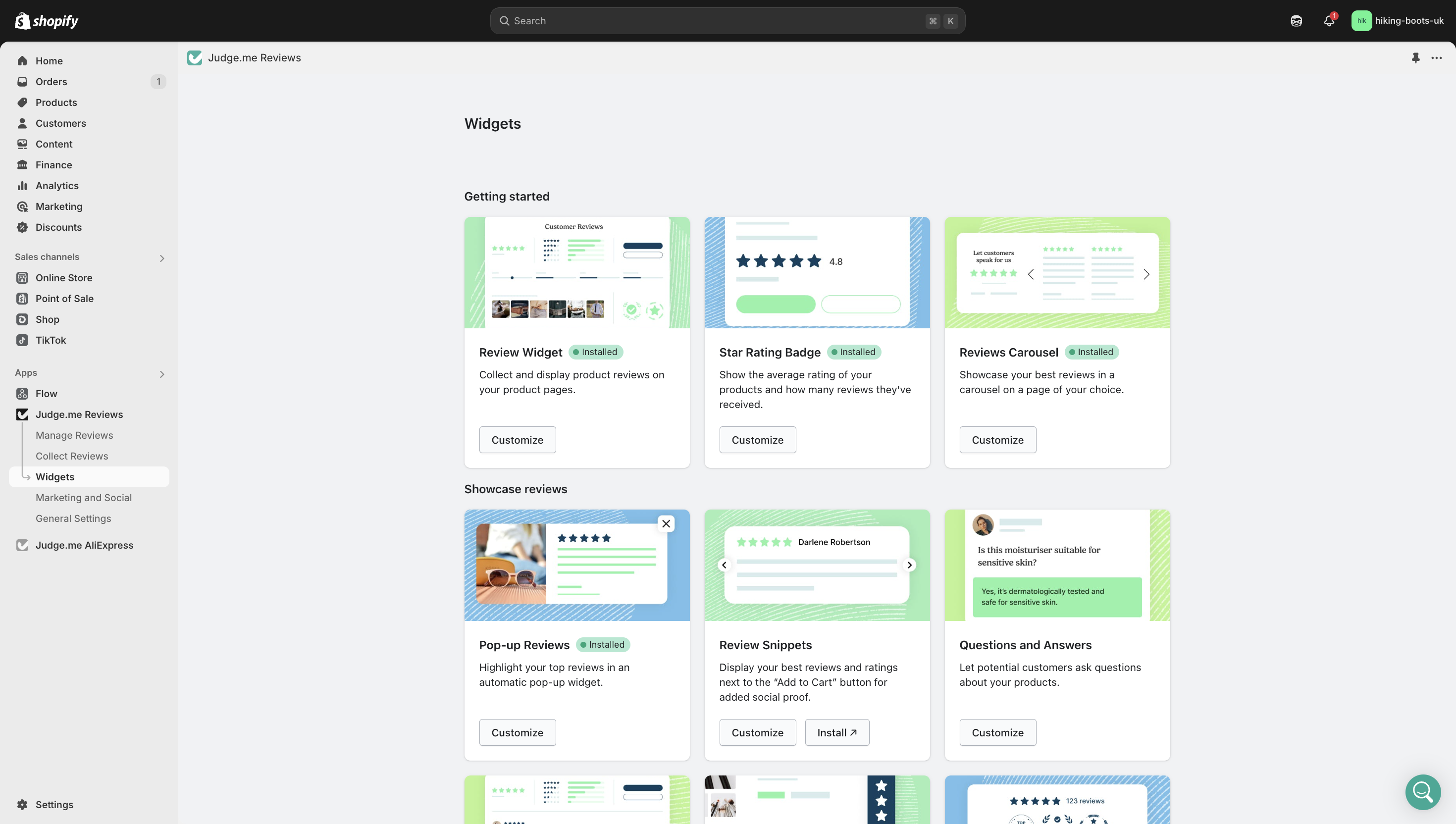Click the Analytics bar chart icon
This screenshot has width=1456, height=824.
[22, 186]
